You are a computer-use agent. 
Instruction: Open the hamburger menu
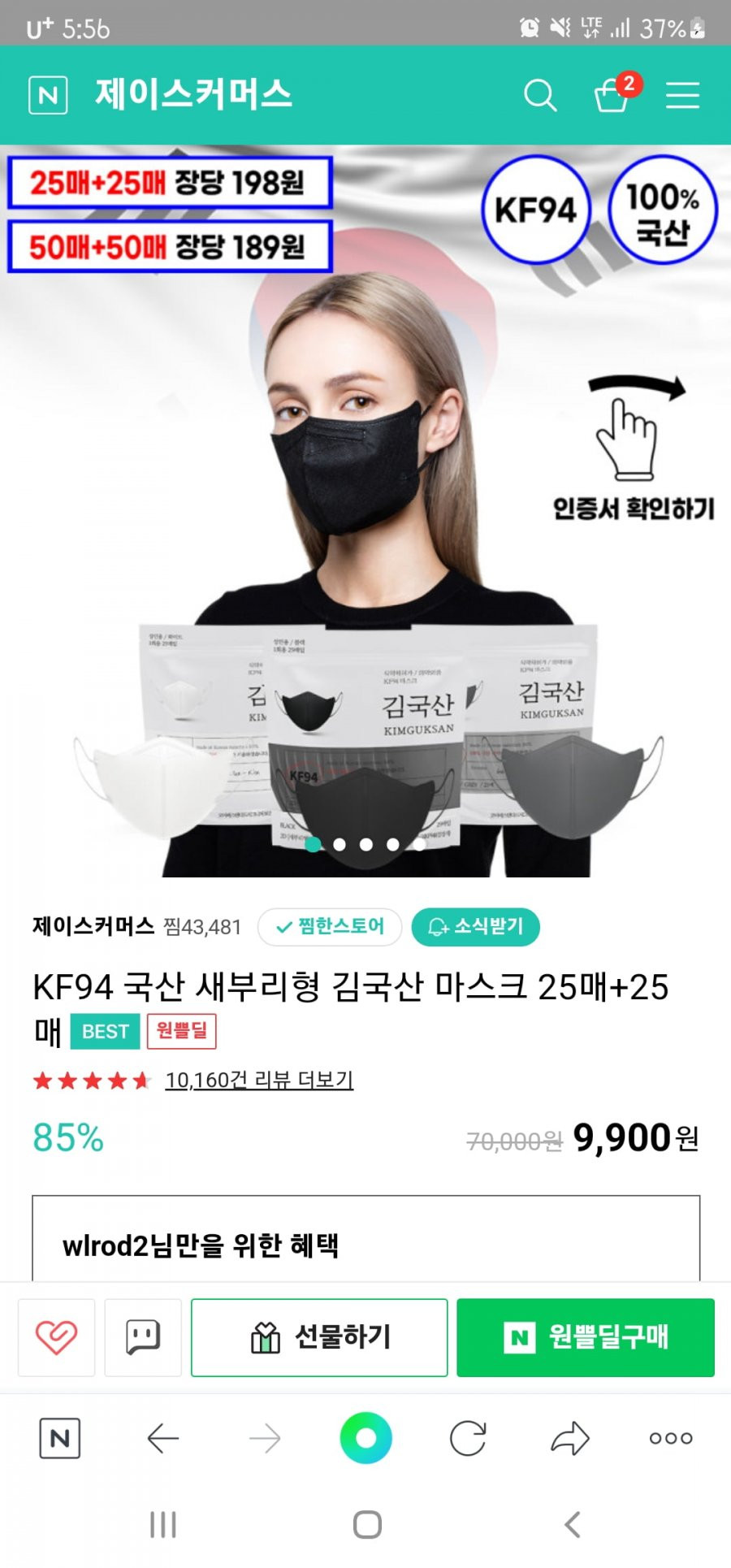pyautogui.click(x=682, y=95)
